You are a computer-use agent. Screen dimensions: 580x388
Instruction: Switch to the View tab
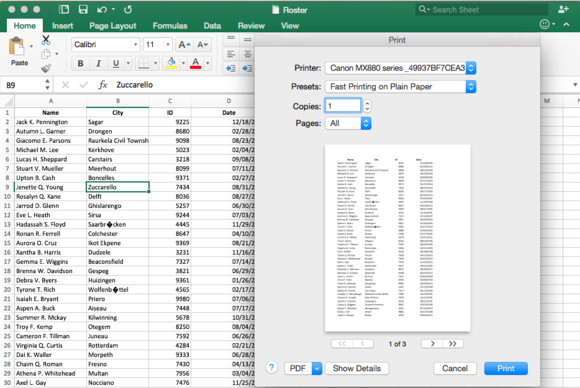(x=290, y=26)
